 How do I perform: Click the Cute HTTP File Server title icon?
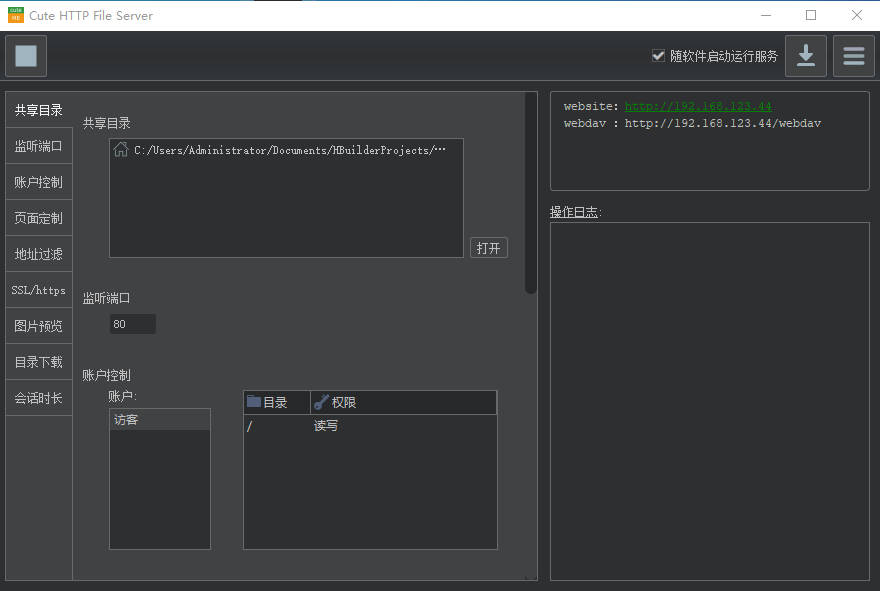[x=16, y=15]
